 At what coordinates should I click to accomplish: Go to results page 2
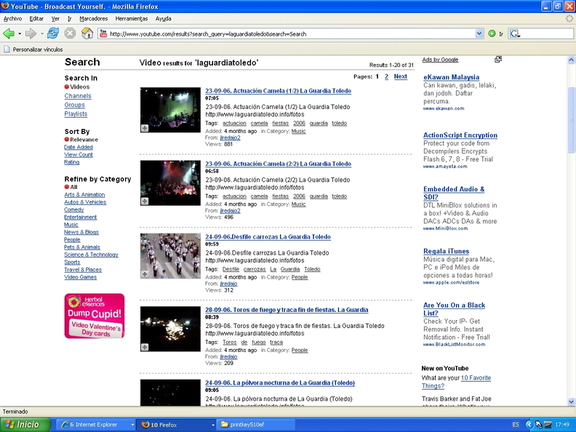pyautogui.click(x=386, y=77)
